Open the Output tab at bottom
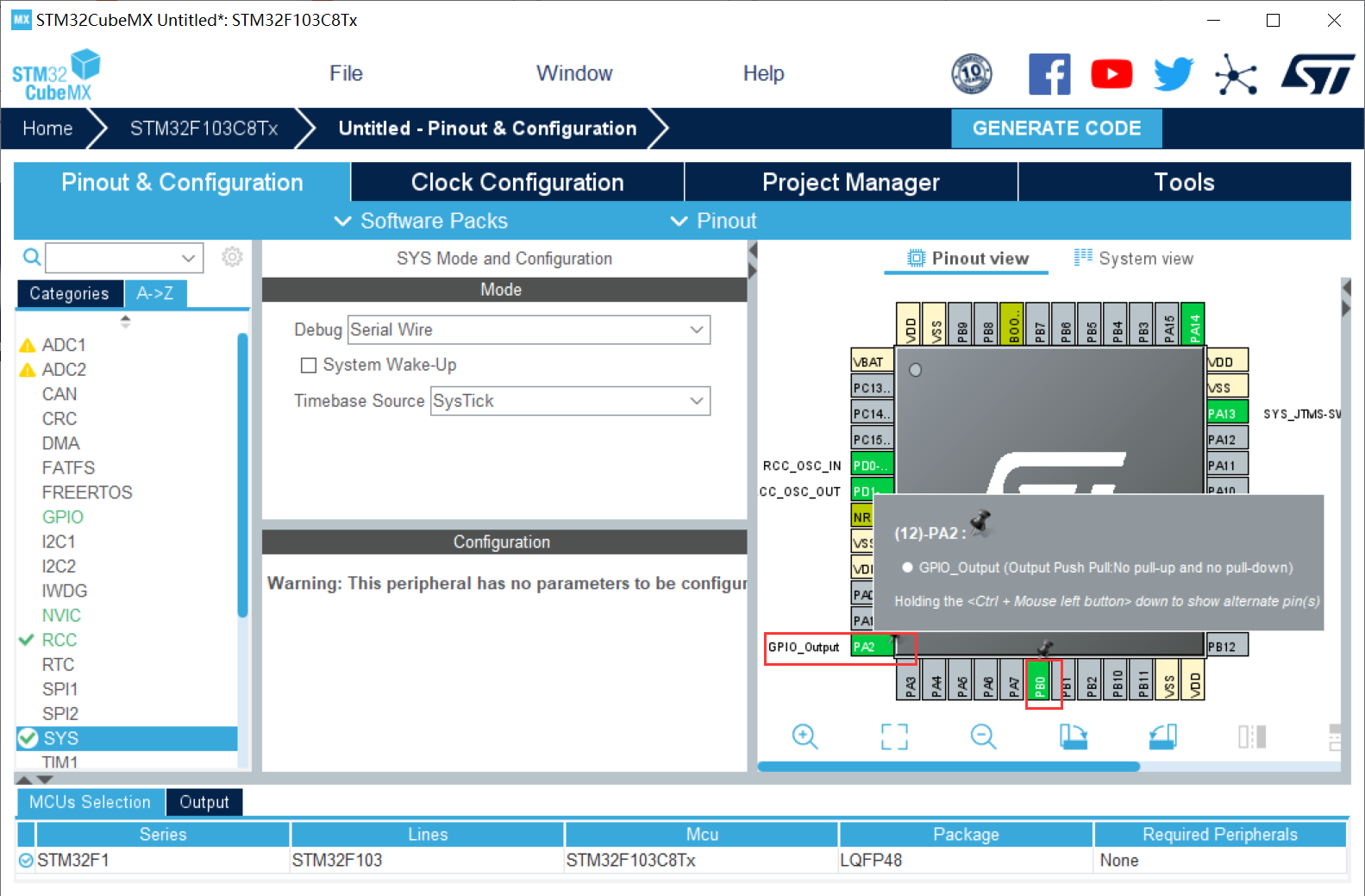This screenshot has width=1365, height=896. click(x=204, y=802)
